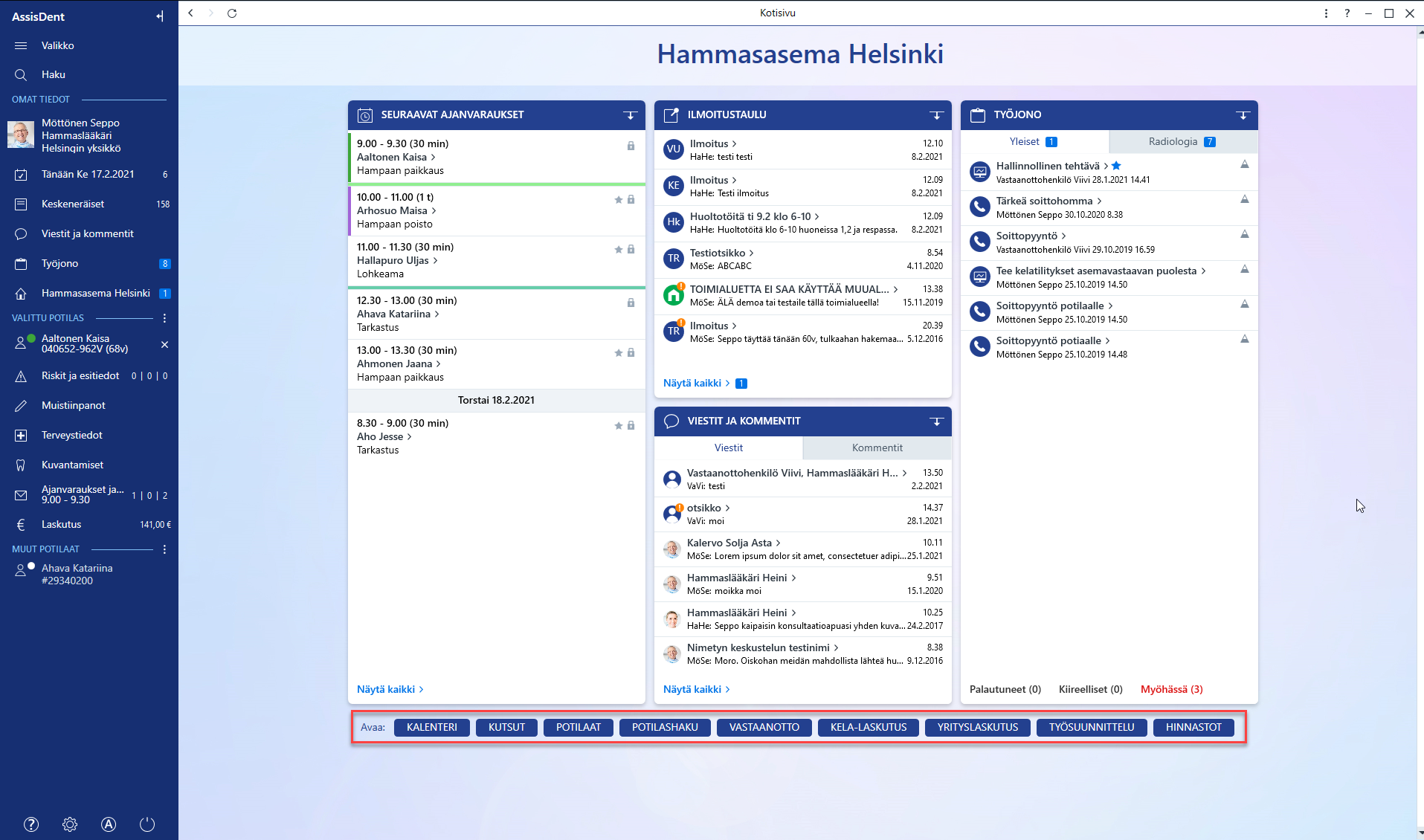Image resolution: width=1424 pixels, height=840 pixels.
Task: Open help icon at sidebar bottom
Action: tap(31, 824)
